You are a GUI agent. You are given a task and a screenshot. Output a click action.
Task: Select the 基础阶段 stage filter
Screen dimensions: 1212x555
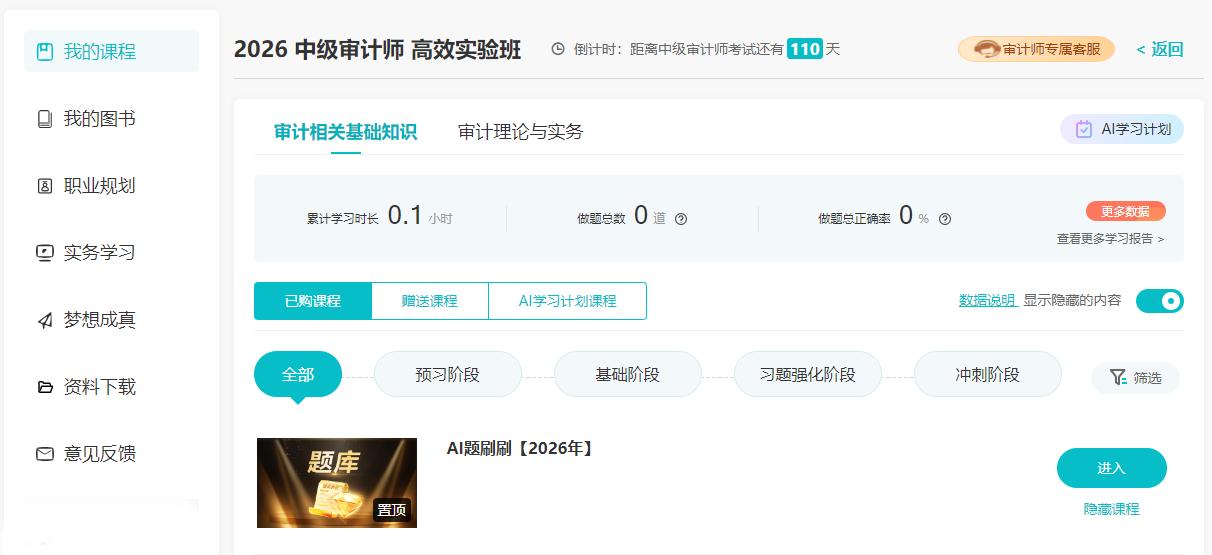628,375
